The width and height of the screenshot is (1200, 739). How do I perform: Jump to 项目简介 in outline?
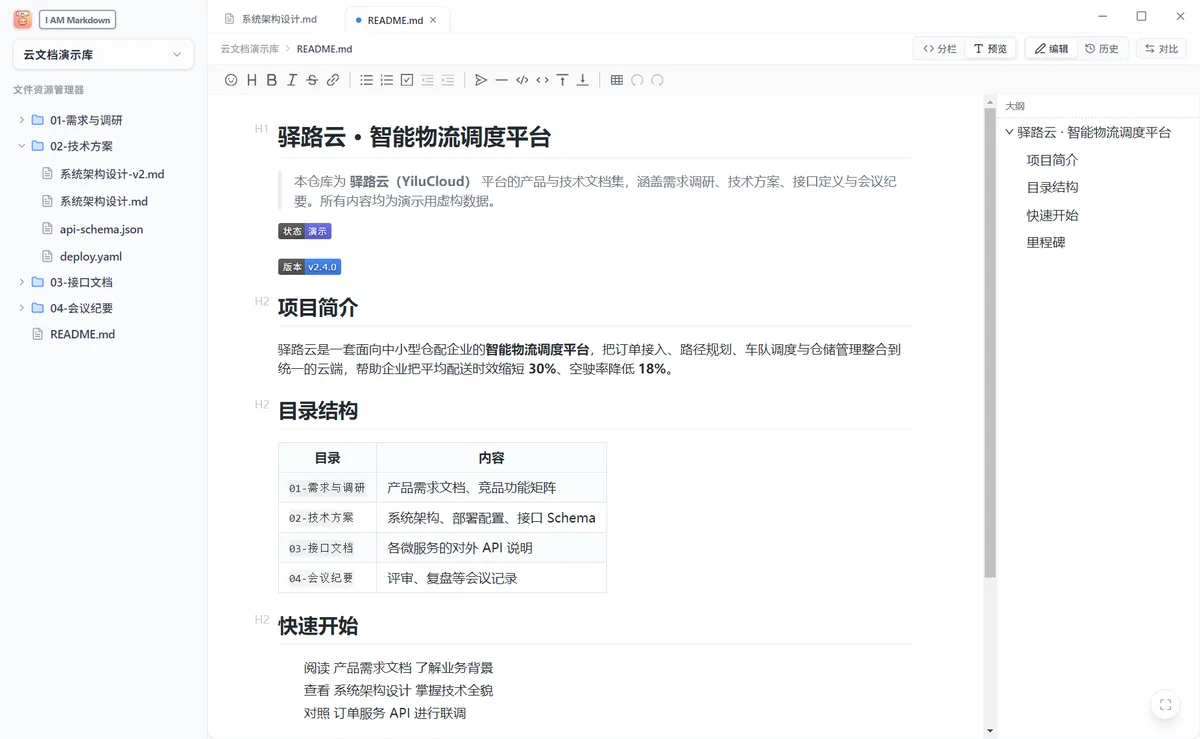pos(1052,160)
